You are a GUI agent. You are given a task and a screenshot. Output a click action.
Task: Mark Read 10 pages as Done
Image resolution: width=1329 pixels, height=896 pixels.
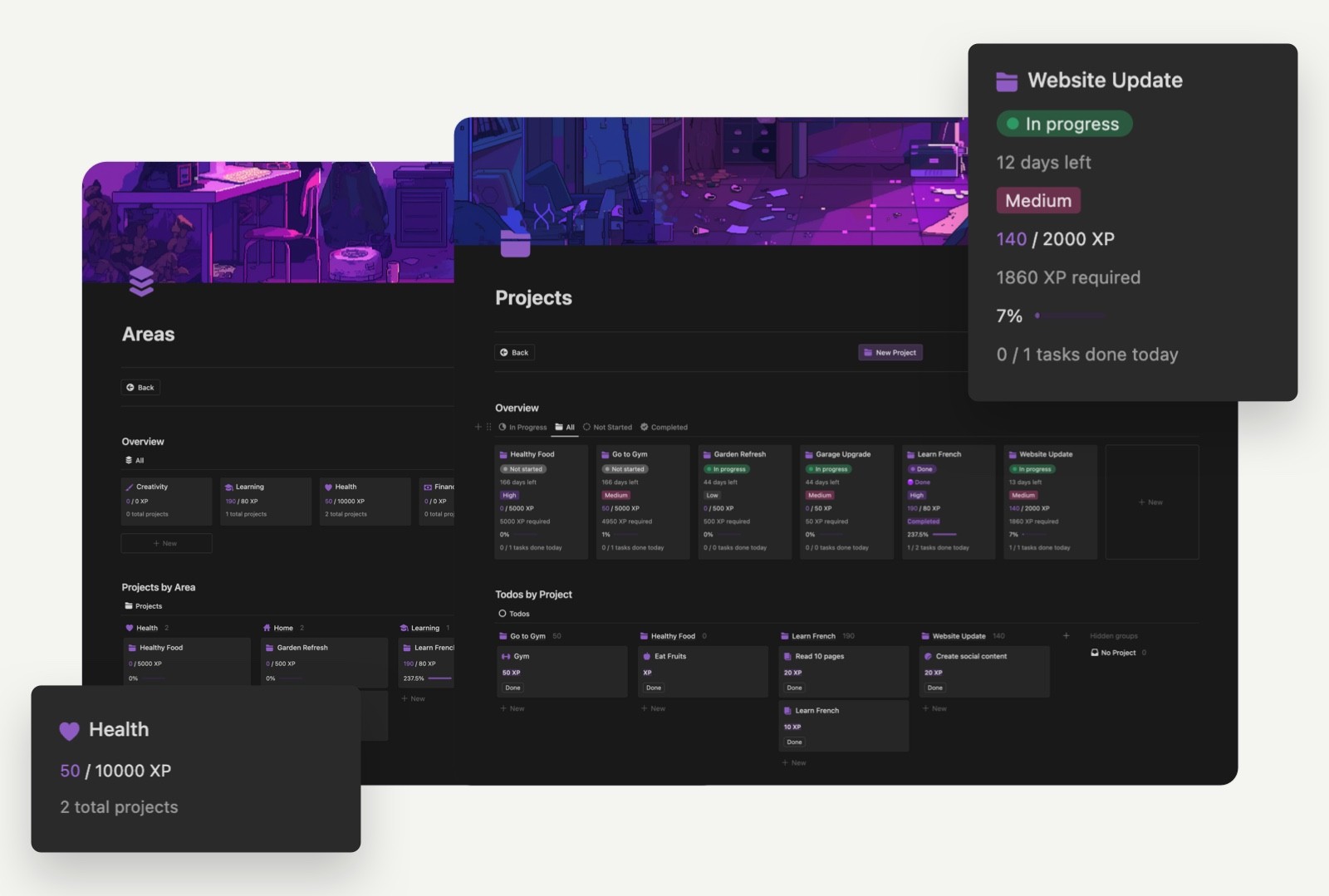[794, 688]
